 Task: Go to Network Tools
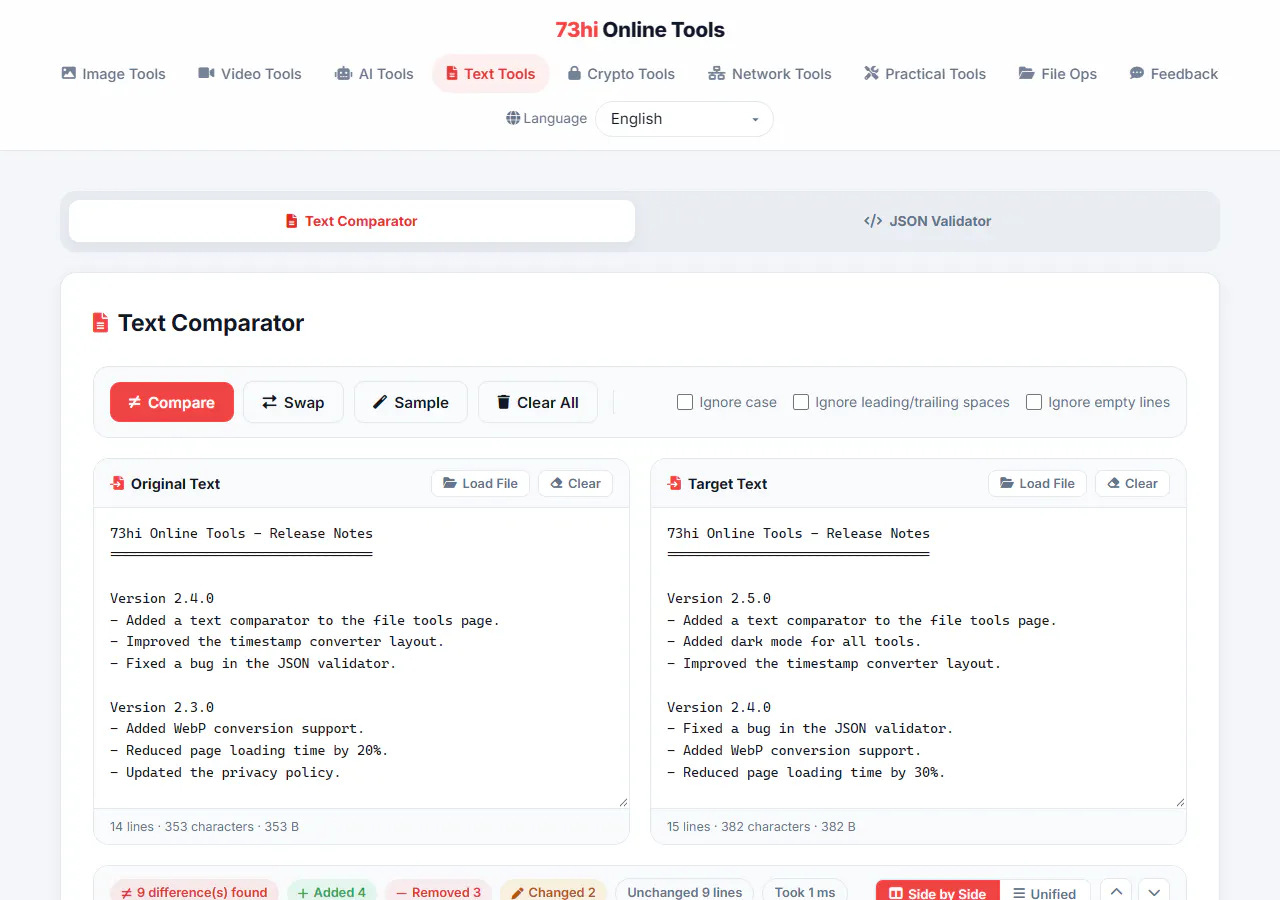click(x=770, y=74)
